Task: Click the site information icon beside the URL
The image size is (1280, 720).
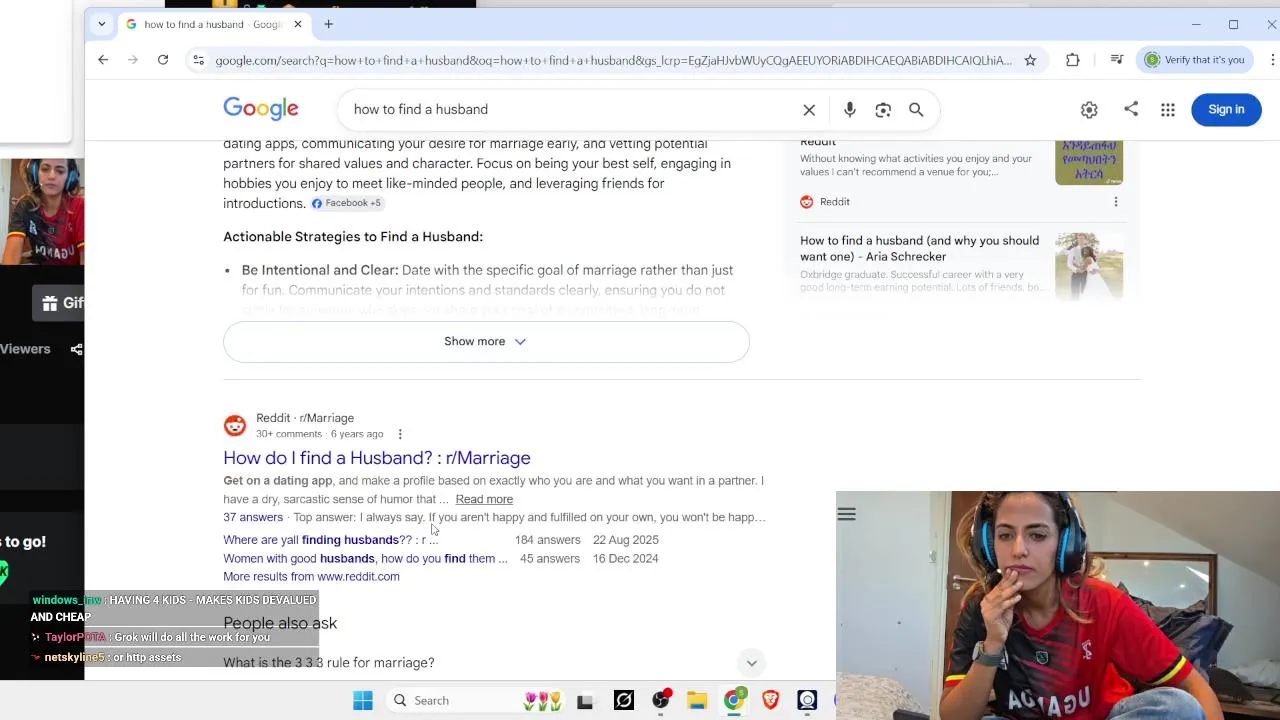Action: point(198,60)
